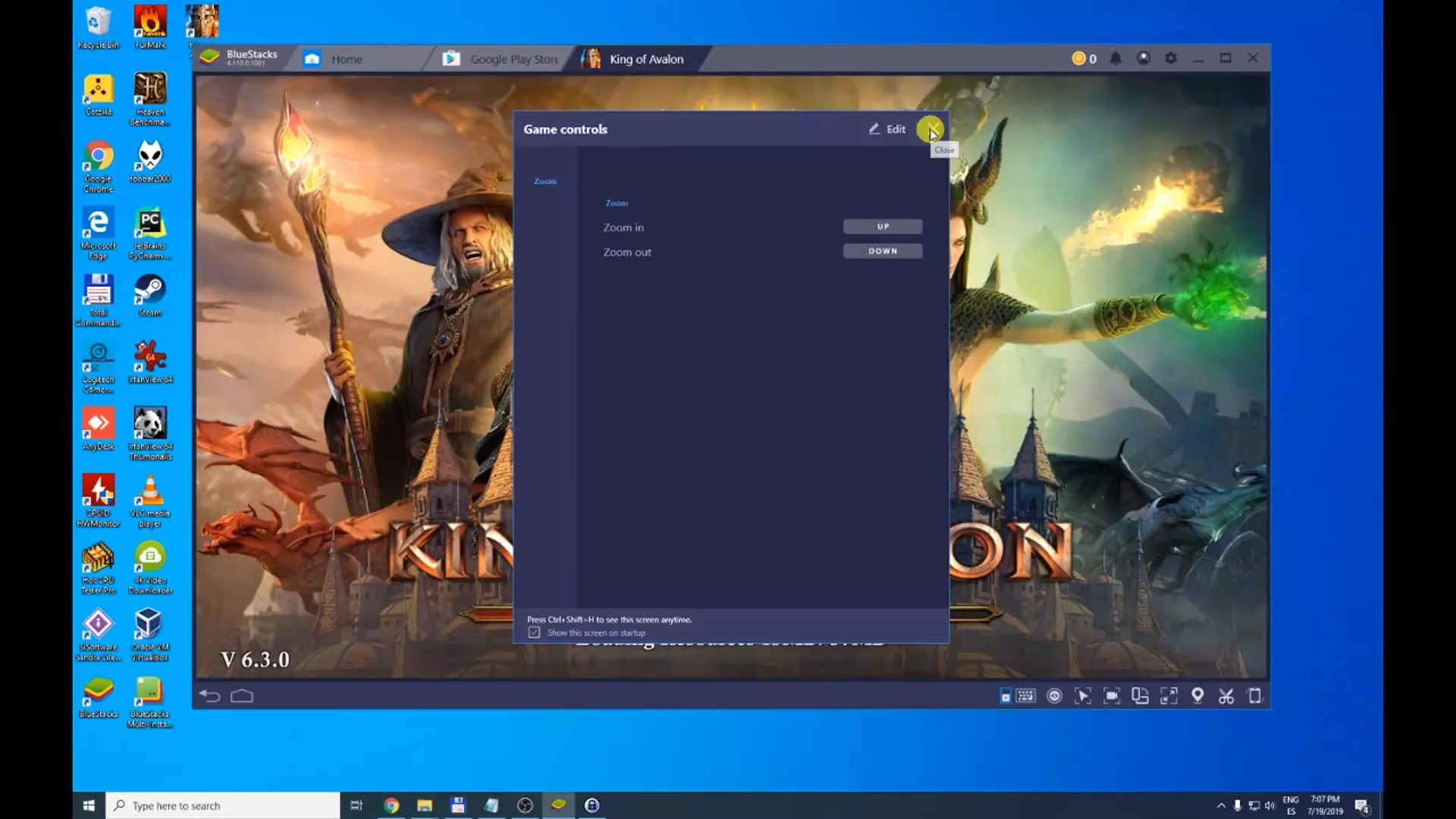Click the rotate screen icon
The height and width of the screenshot is (819, 1456).
pyautogui.click(x=1140, y=696)
